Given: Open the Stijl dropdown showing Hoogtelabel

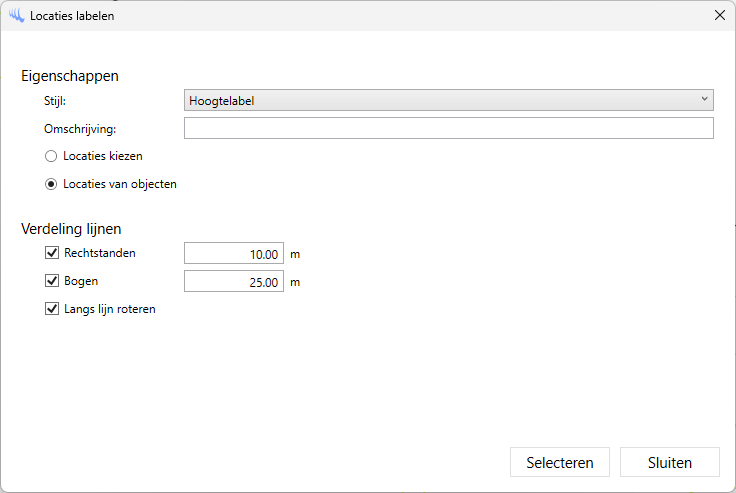Looking at the screenshot, I should point(448,100).
